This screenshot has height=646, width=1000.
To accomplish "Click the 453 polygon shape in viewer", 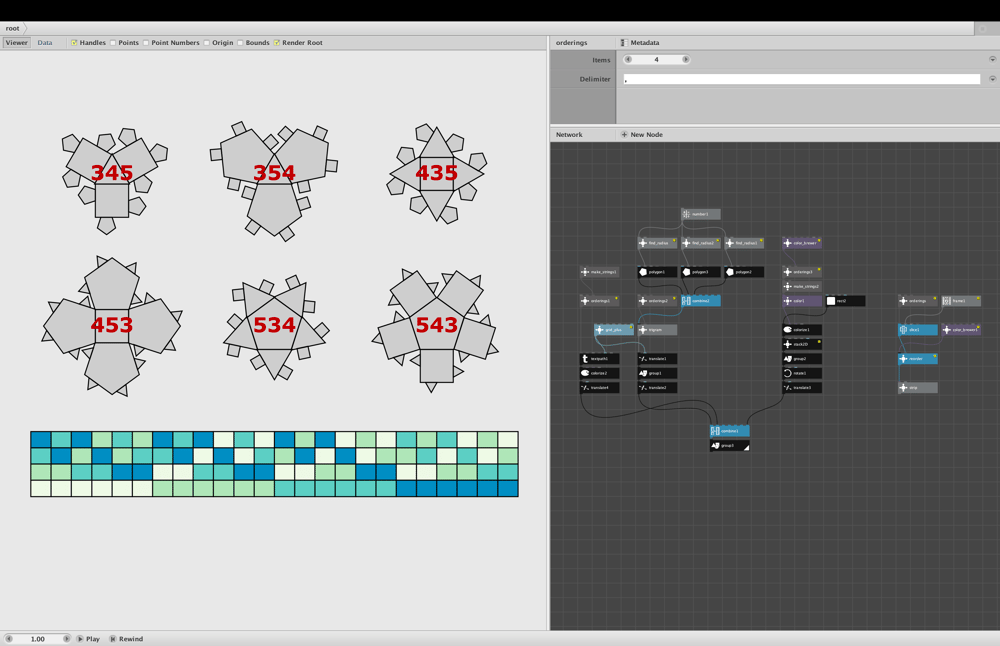I will 112,326.
